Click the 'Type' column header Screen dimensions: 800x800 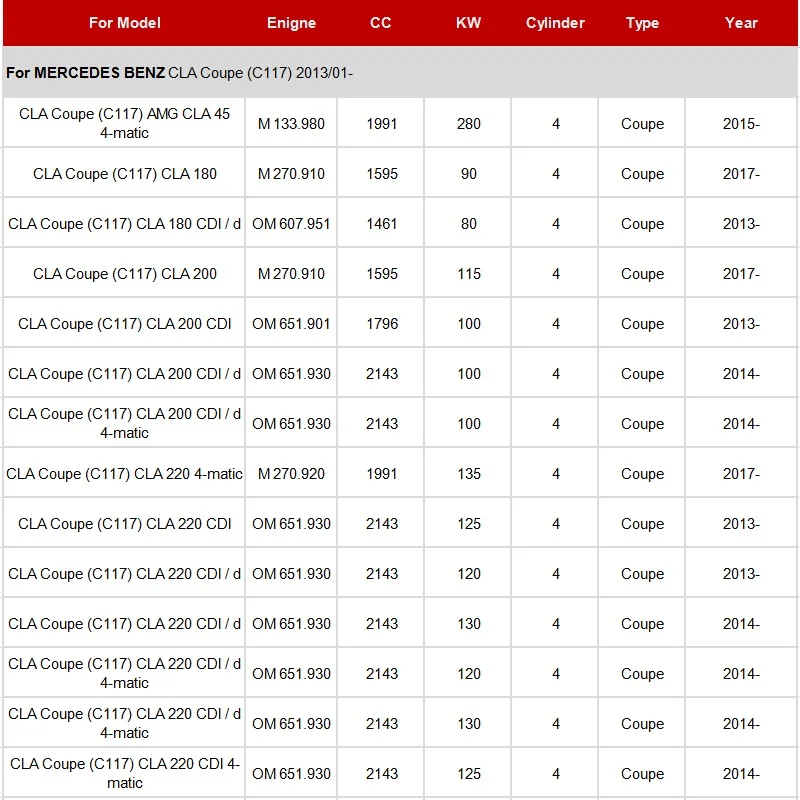(642, 23)
